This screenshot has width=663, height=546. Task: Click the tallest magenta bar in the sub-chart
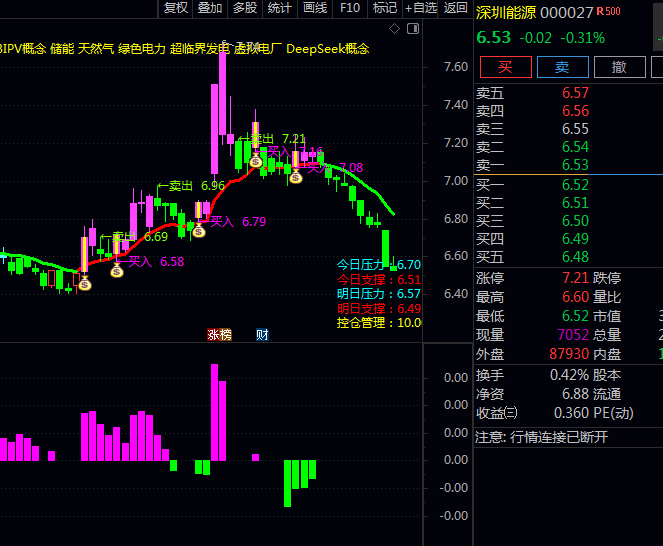214,412
